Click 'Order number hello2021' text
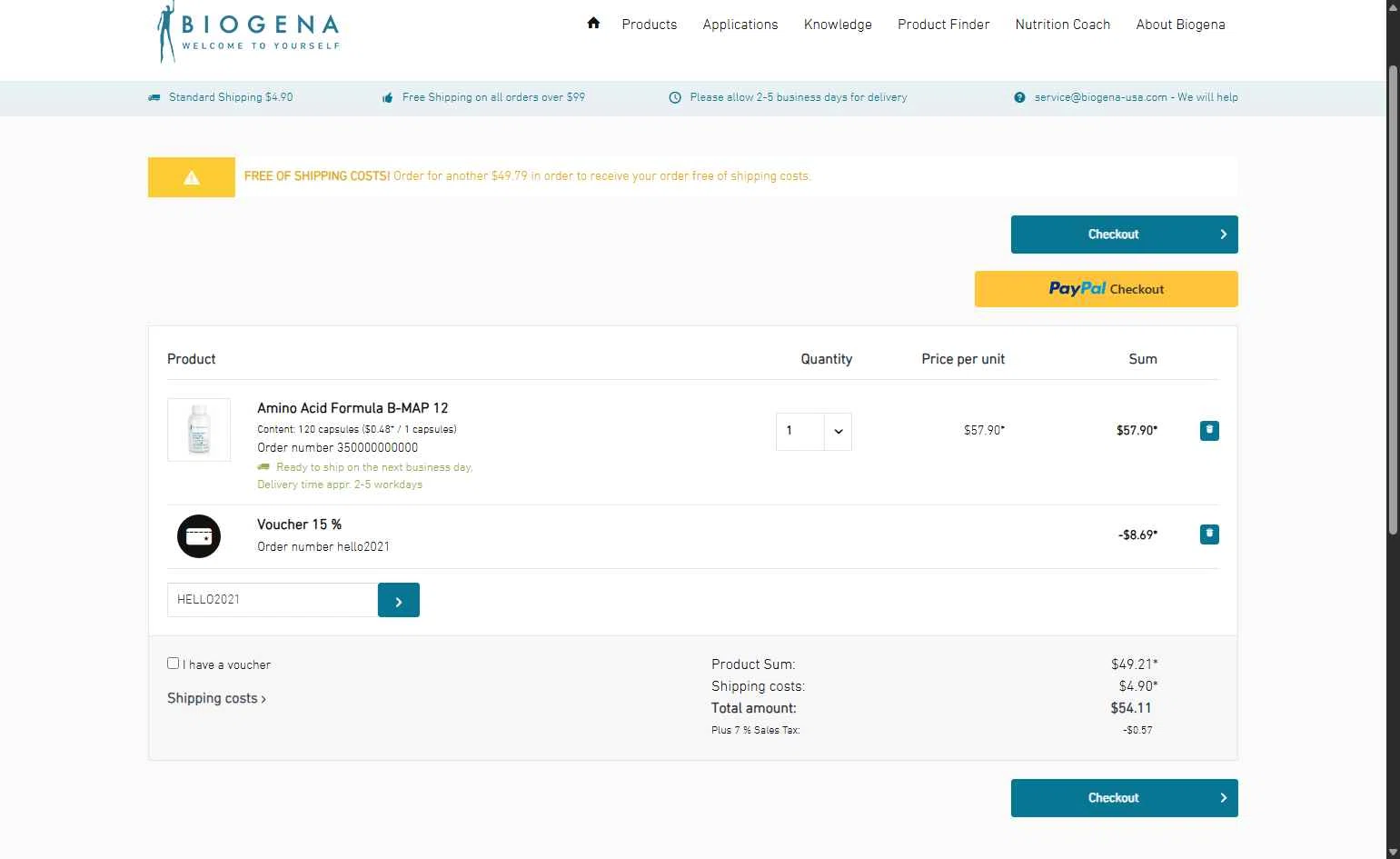This screenshot has height=859, width=1400. pyautogui.click(x=323, y=546)
